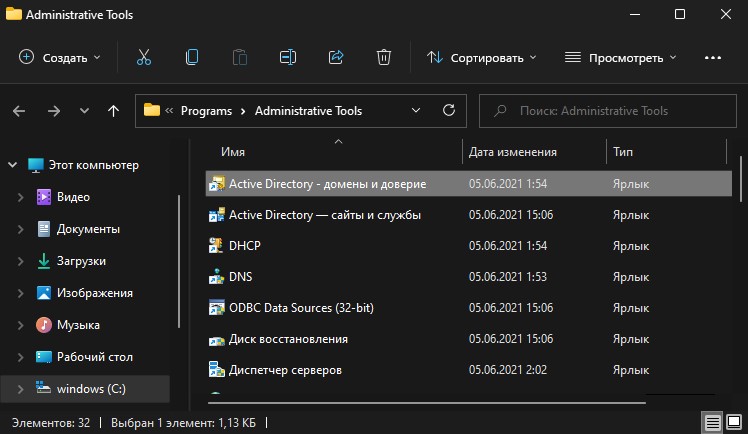748x434 pixels.
Task: Click Active Directory домены и доверие icon
Action: 216,184
